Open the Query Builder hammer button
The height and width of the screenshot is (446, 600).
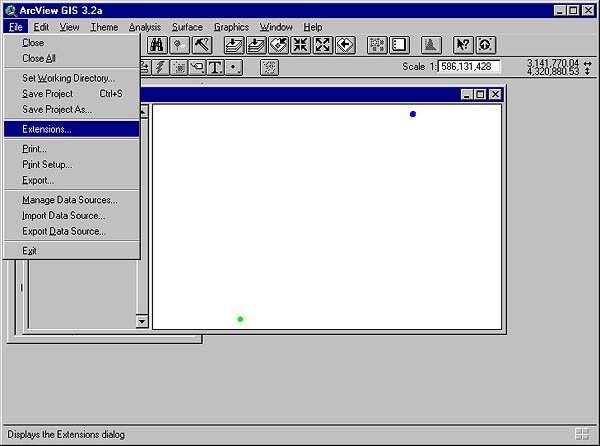tap(202, 45)
